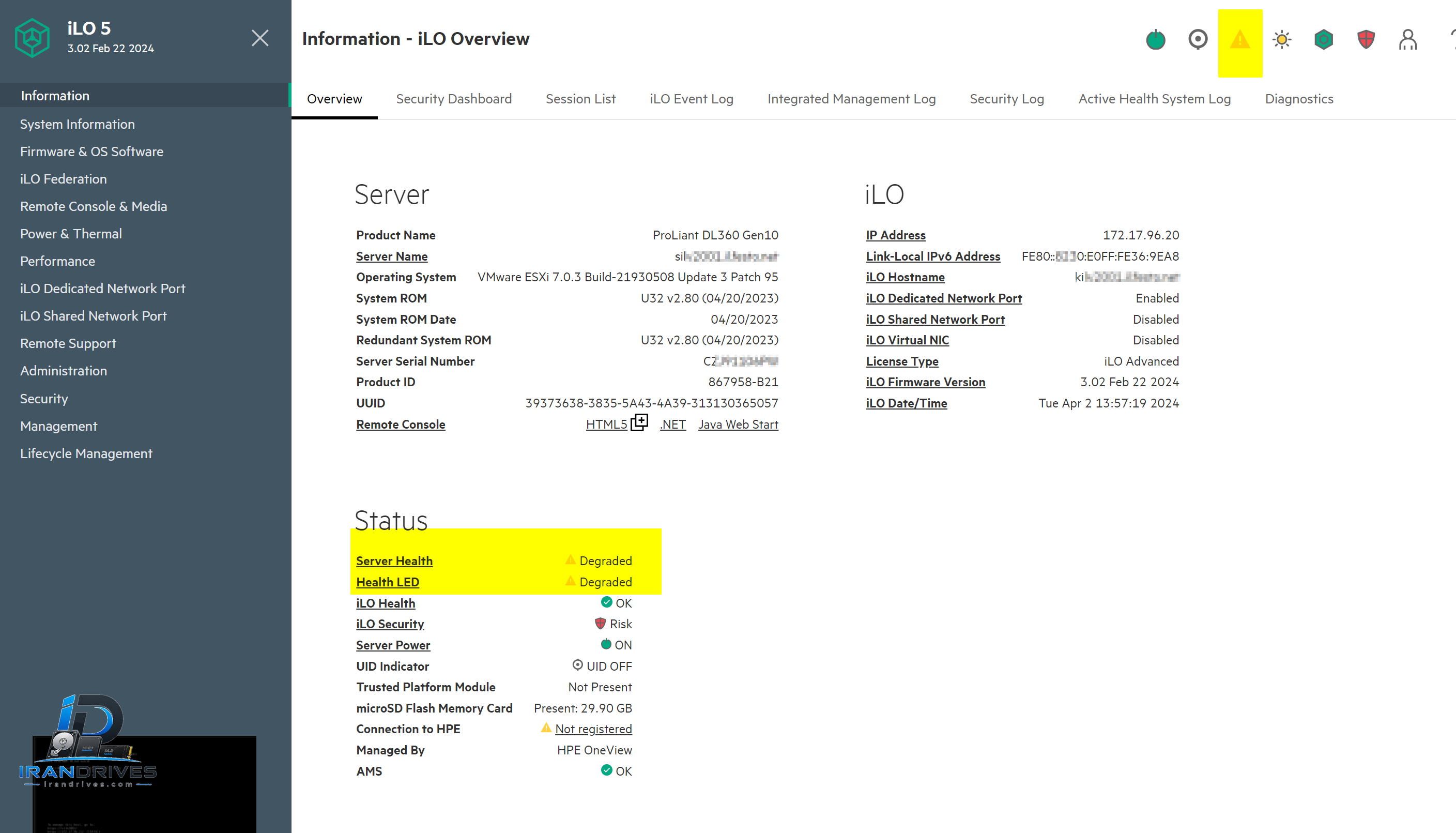
Task: Go to Integrated Management Log tab
Action: coord(851,99)
